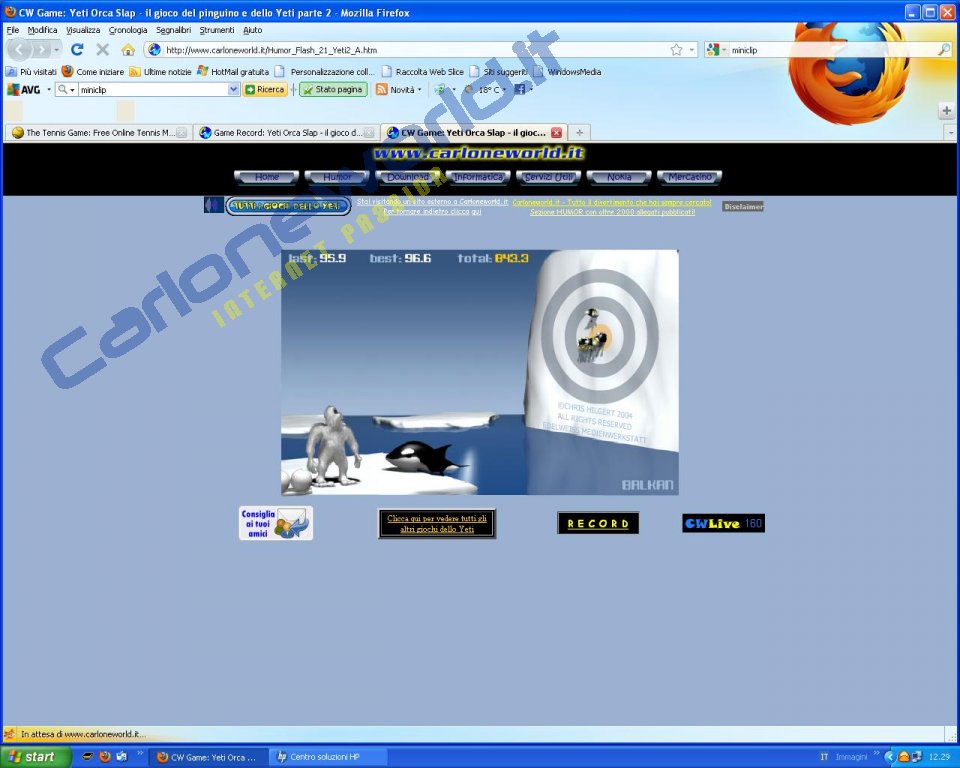
Task: Click the Novità RSS feed icon
Action: pos(381,89)
